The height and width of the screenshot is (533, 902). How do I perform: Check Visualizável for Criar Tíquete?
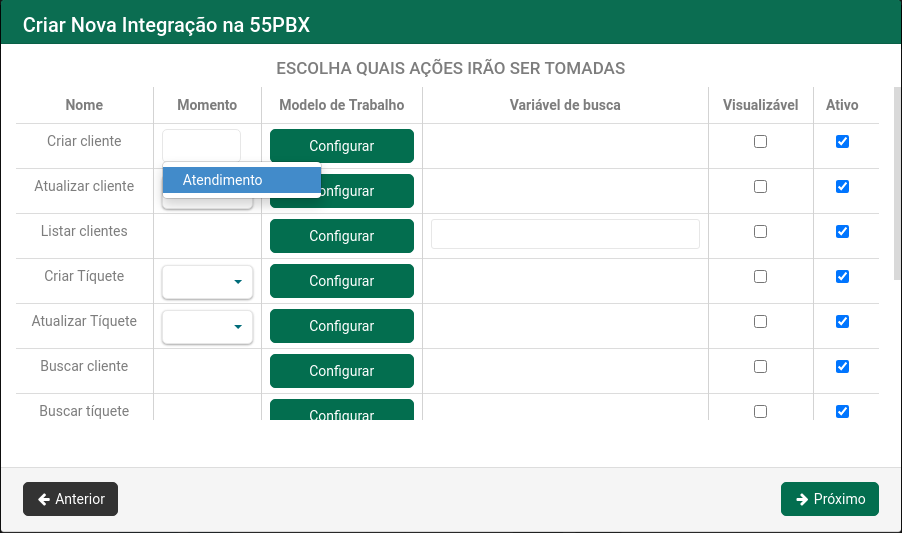coord(760,277)
